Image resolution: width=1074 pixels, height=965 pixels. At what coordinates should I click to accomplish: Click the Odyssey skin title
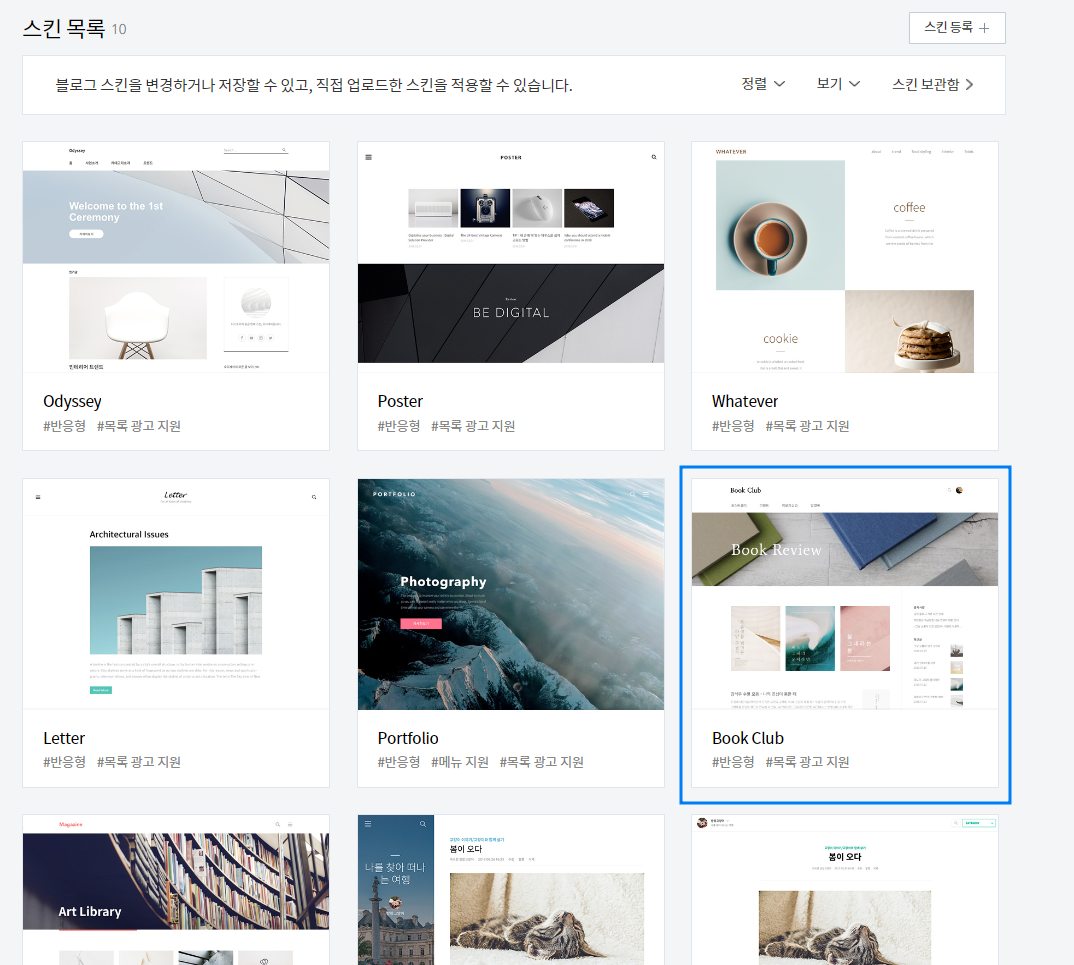[x=73, y=401]
